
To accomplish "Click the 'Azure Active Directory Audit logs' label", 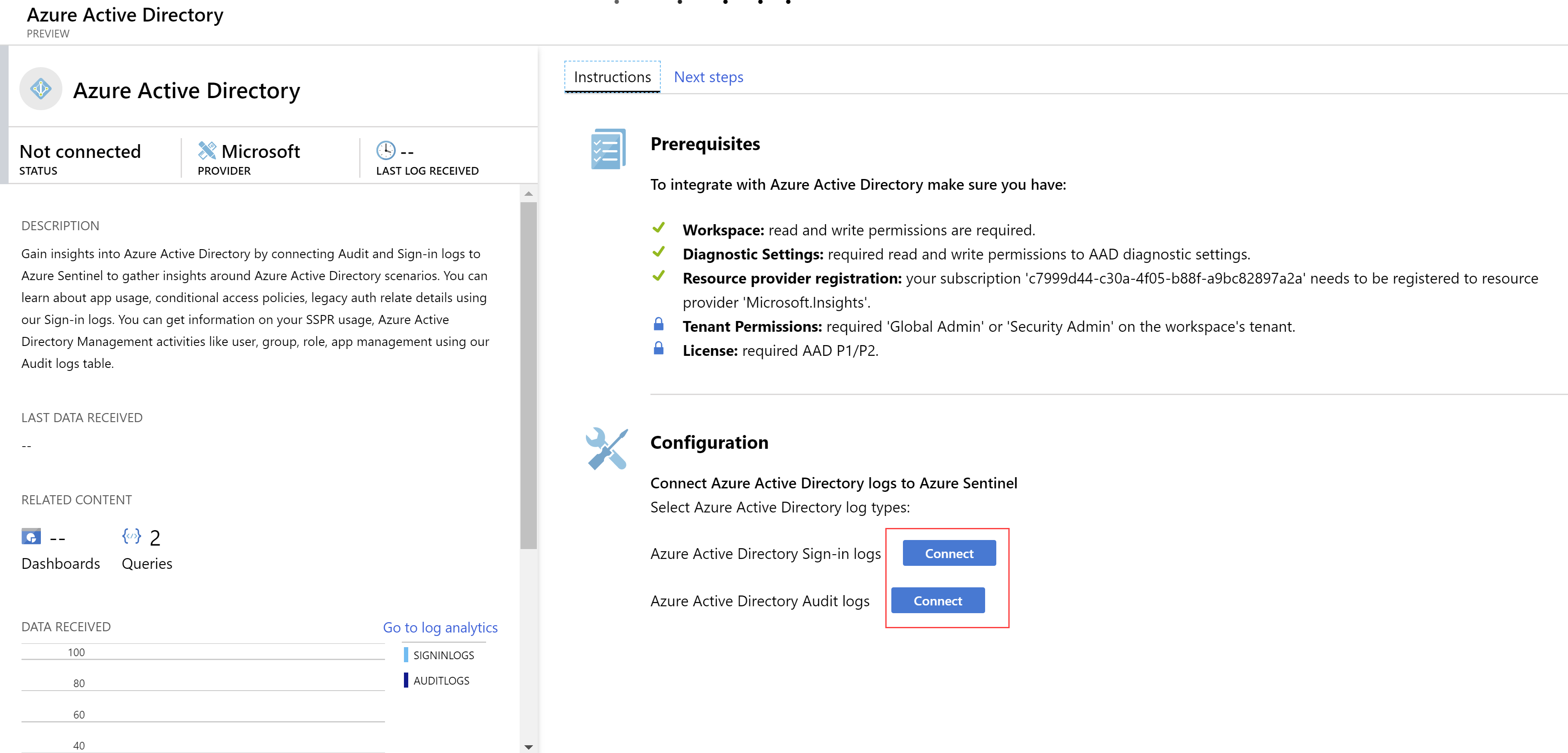I will click(760, 602).
